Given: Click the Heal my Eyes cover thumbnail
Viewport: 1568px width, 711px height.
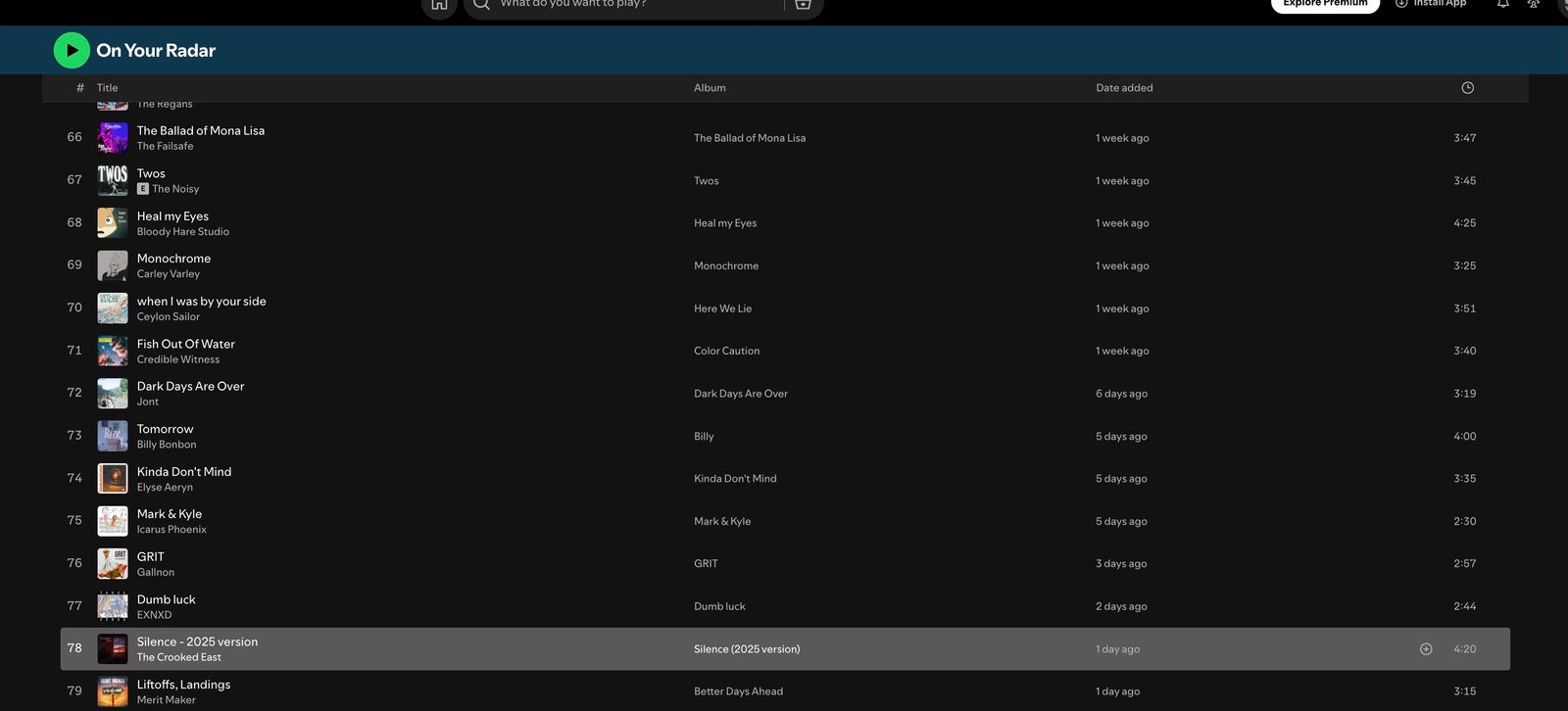Looking at the screenshot, I should (x=113, y=223).
